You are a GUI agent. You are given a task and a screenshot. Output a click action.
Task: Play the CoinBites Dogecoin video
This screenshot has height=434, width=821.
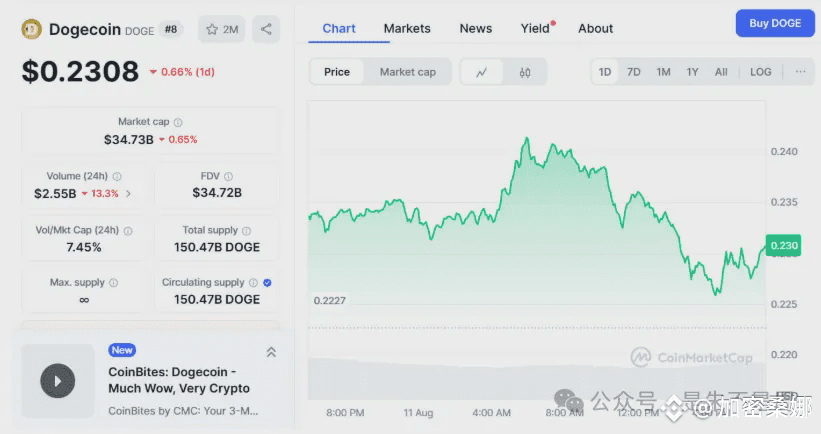(58, 381)
